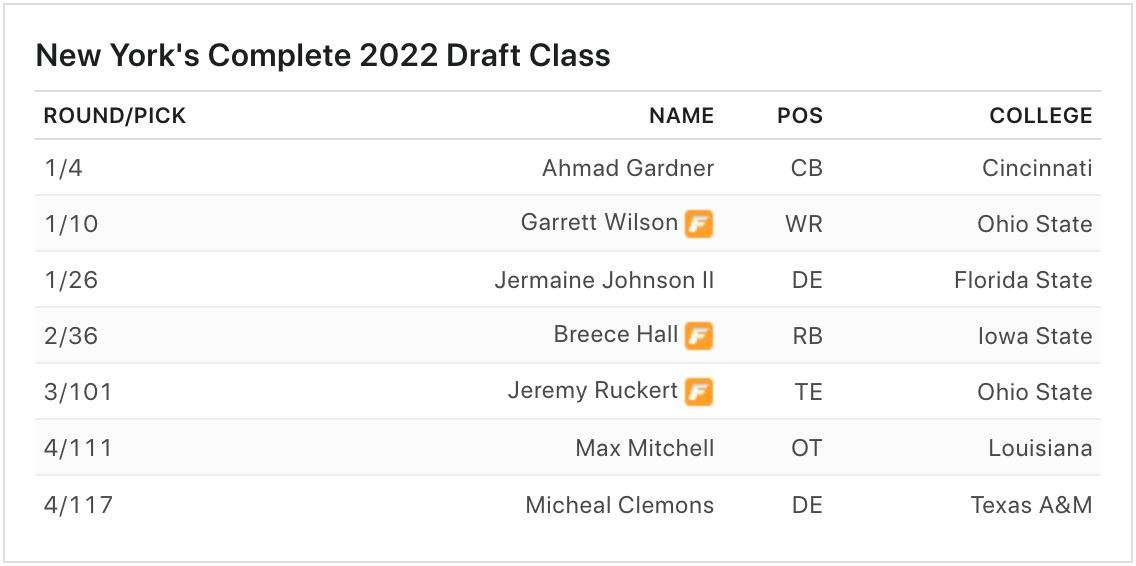Open Breece Hall's player name link
The width and height of the screenshot is (1136, 566).
coord(616,335)
